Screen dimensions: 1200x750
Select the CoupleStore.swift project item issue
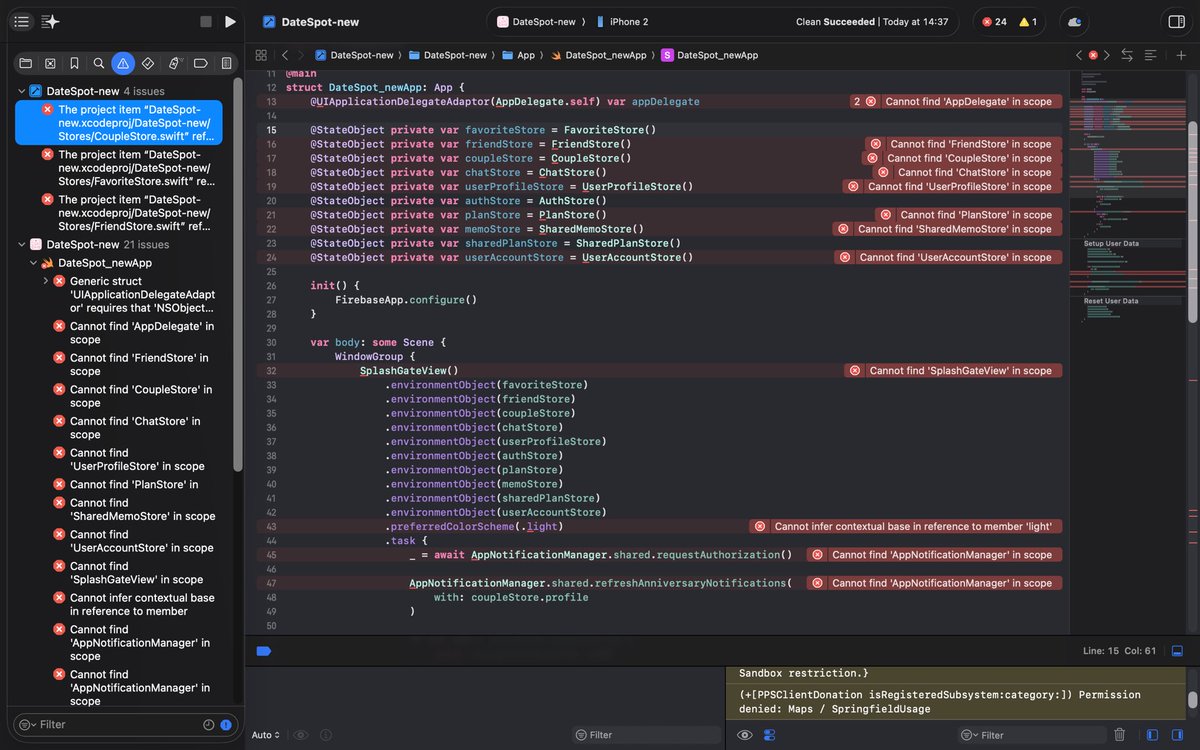coord(119,123)
